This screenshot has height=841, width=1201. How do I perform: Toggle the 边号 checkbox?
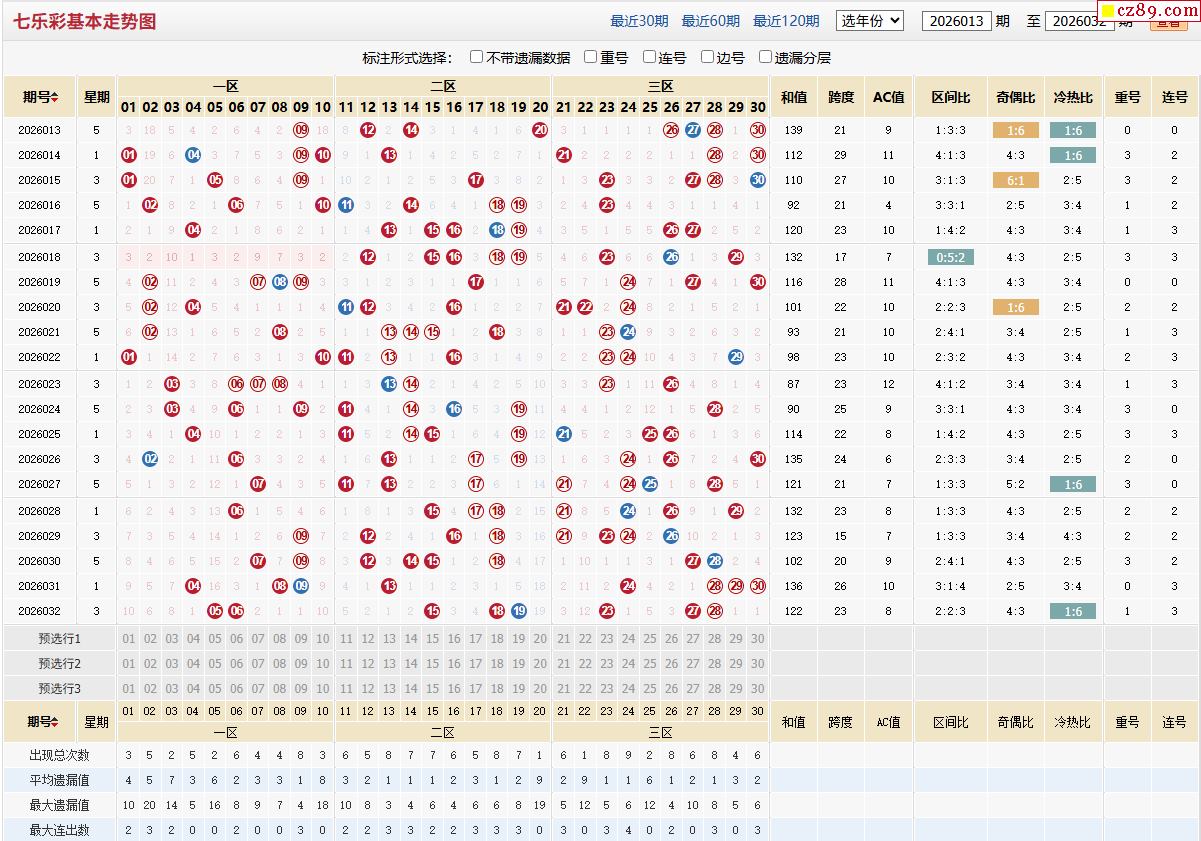[708, 57]
